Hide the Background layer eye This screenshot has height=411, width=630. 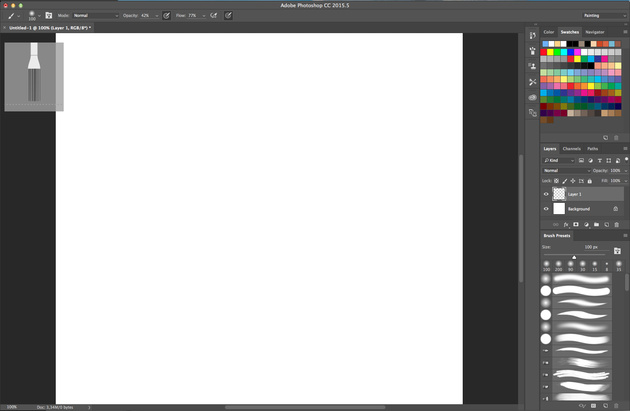(x=546, y=209)
